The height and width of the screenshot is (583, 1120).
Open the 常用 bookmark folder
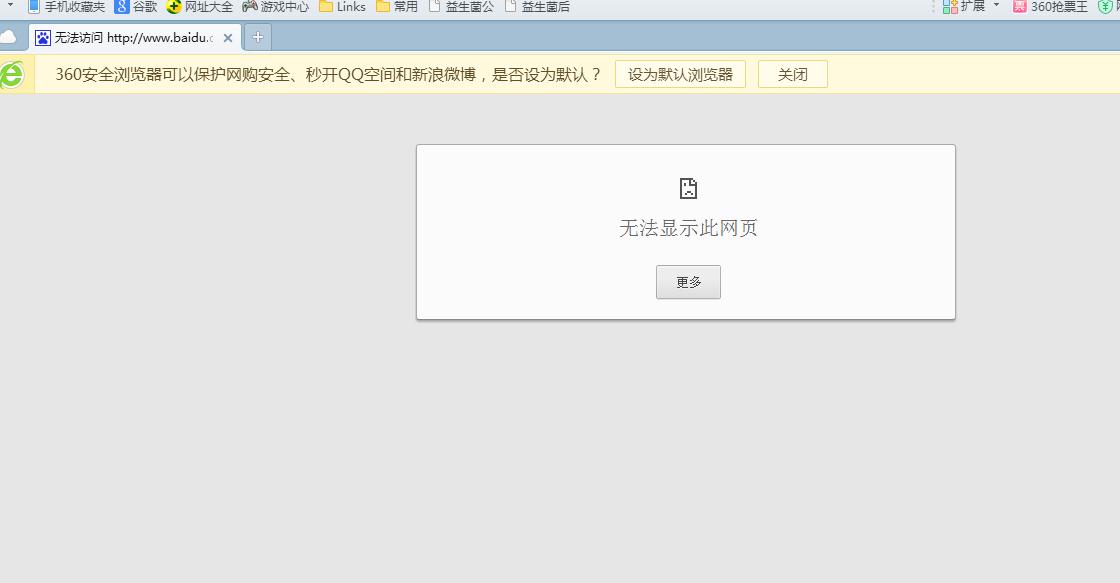(x=397, y=6)
